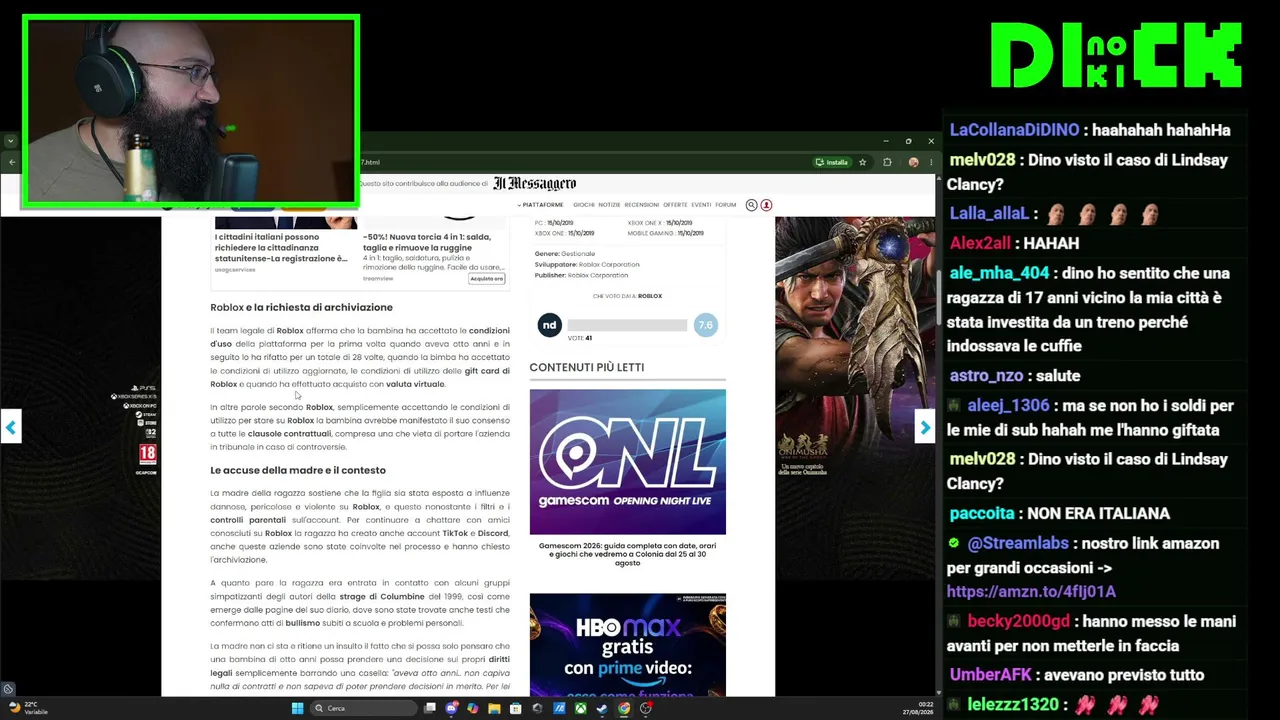
Task: Open the Amazon link amzn.to/4fIj01A in chat
Action: [1031, 592]
